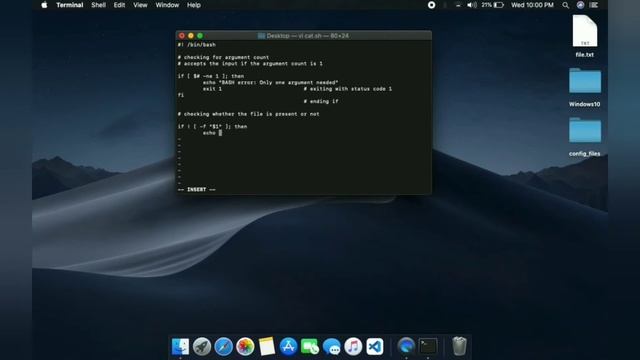The image size is (640, 360).
Task: Click the 'if ! [ -f "$1" ]; then' line
Action: click(212, 127)
